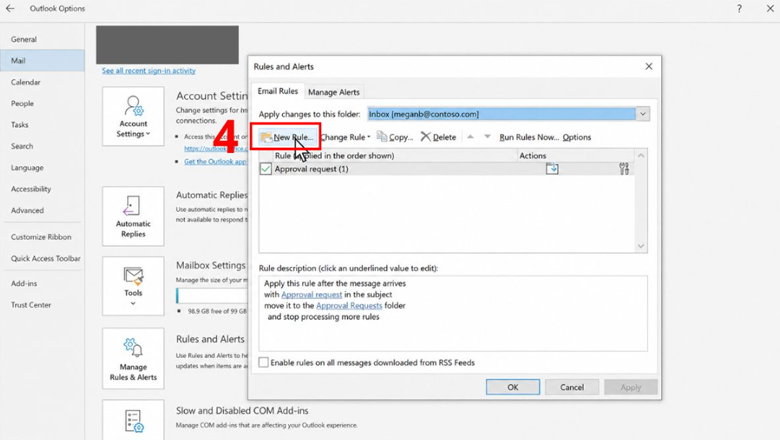Click the Approval Requests folder link
Viewport: 780px width, 440px height.
click(x=349, y=305)
